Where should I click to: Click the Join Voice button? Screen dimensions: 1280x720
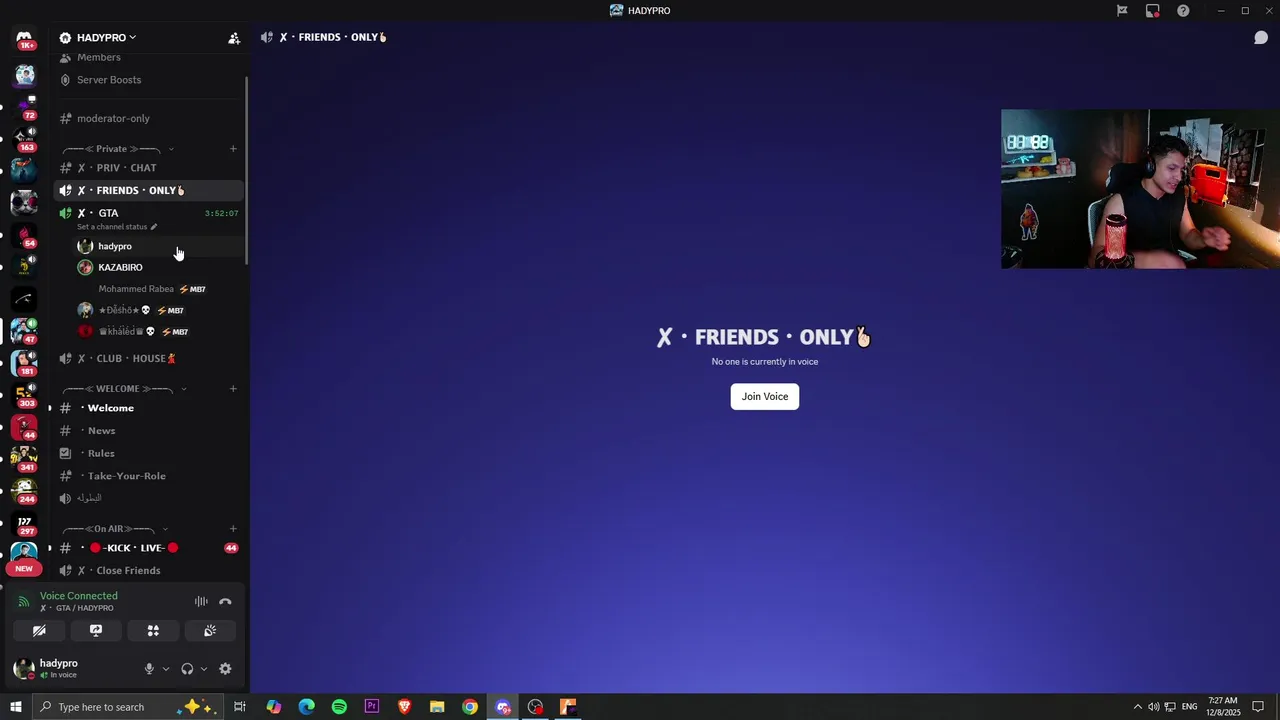click(765, 397)
